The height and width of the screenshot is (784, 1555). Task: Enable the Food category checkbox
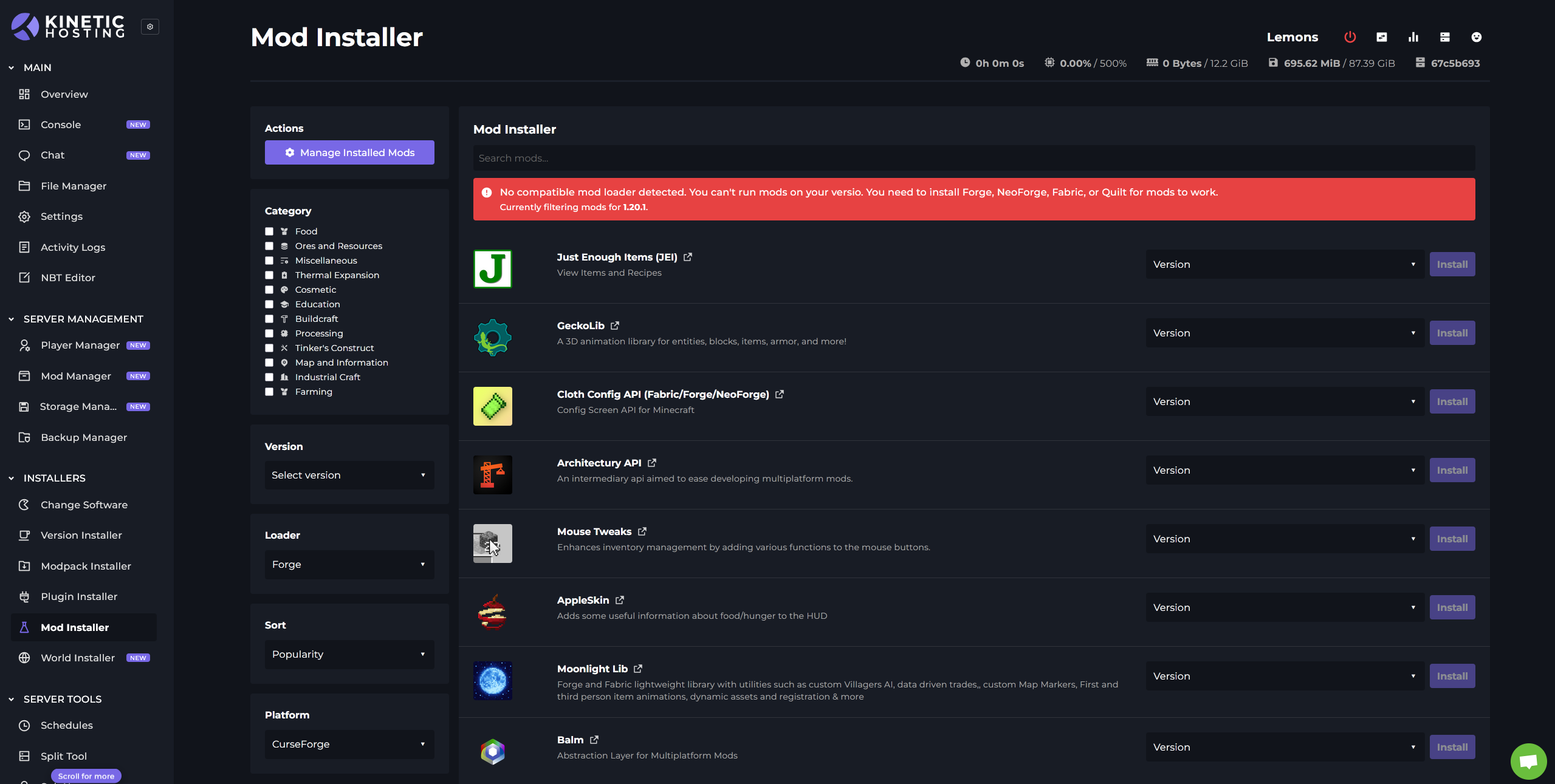[x=269, y=231]
